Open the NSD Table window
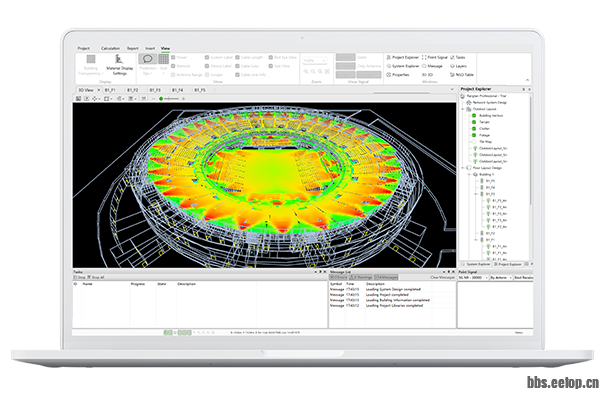The image size is (604, 394). [462, 75]
